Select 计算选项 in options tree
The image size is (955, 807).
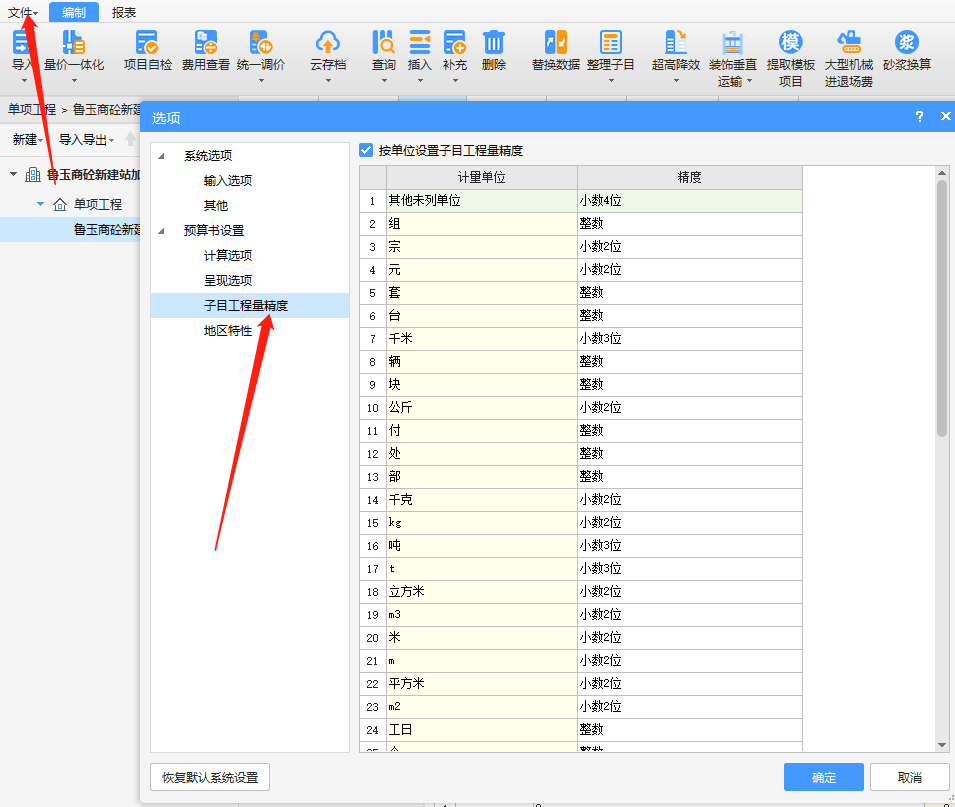(228, 255)
